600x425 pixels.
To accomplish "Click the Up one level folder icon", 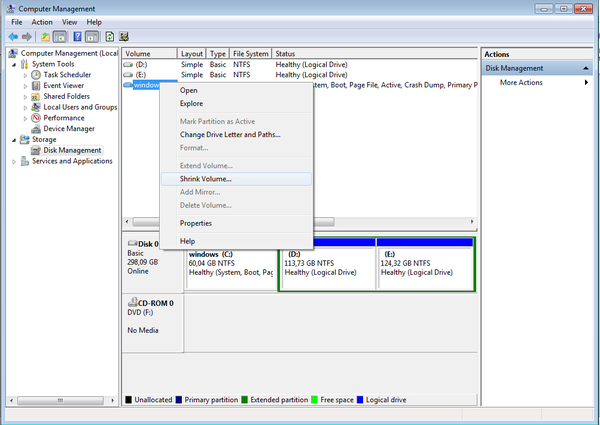I will point(46,37).
